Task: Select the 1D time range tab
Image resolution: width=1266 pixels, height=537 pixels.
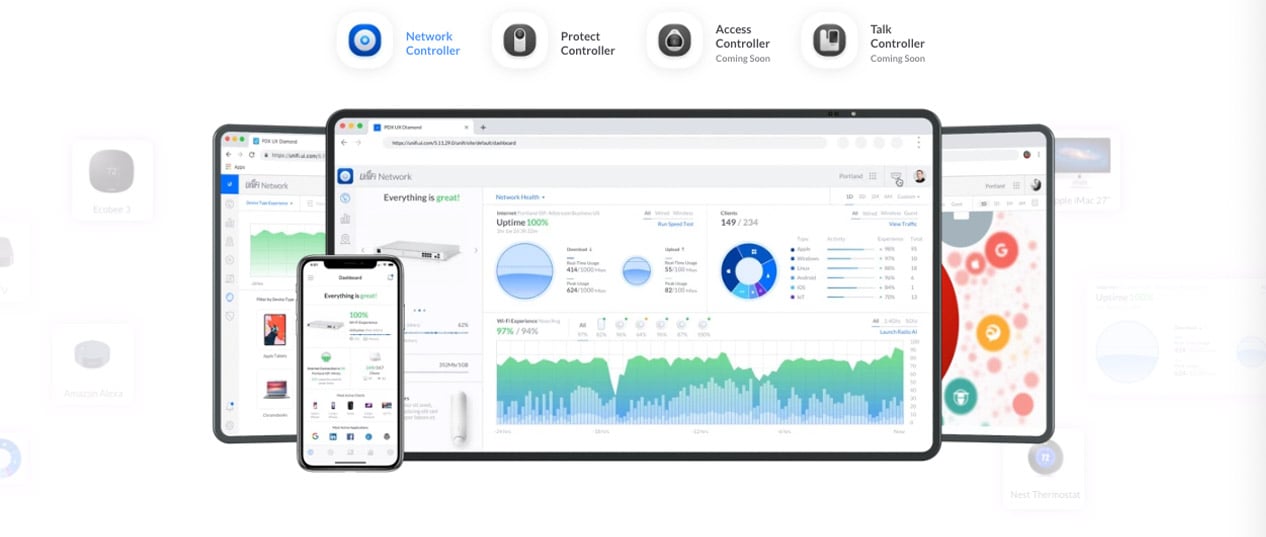Action: (850, 197)
